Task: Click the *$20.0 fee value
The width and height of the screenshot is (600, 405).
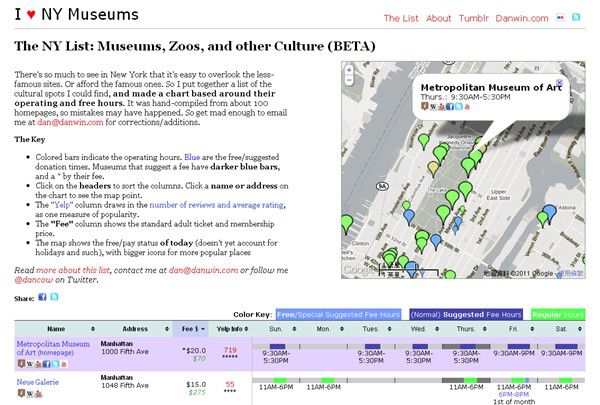Action: (x=194, y=350)
